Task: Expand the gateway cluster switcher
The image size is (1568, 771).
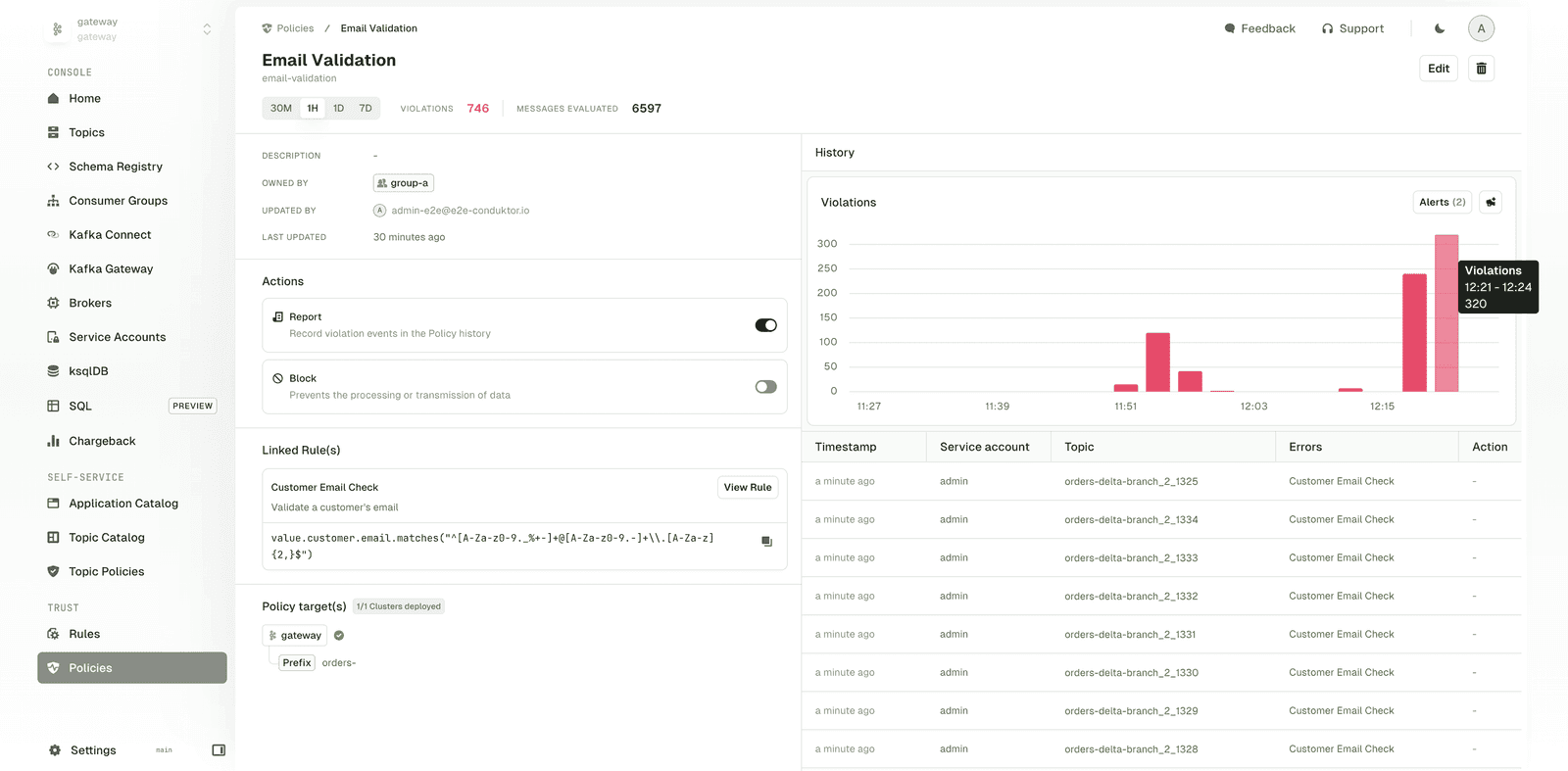Action: [207, 29]
